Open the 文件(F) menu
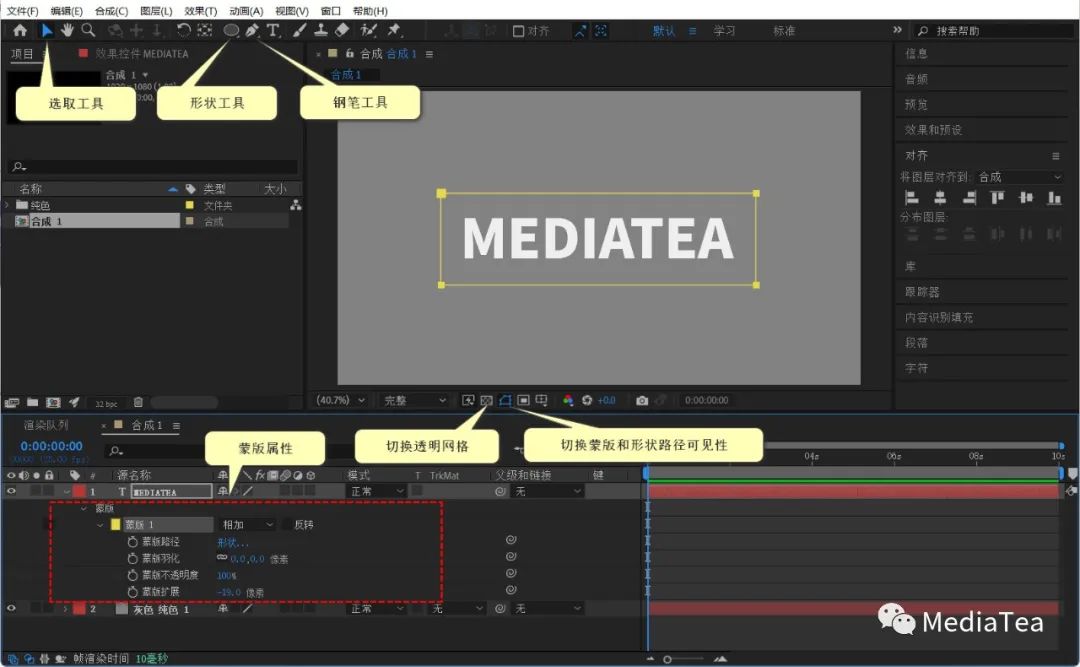Viewport: 1080px width, 667px height. tap(22, 11)
